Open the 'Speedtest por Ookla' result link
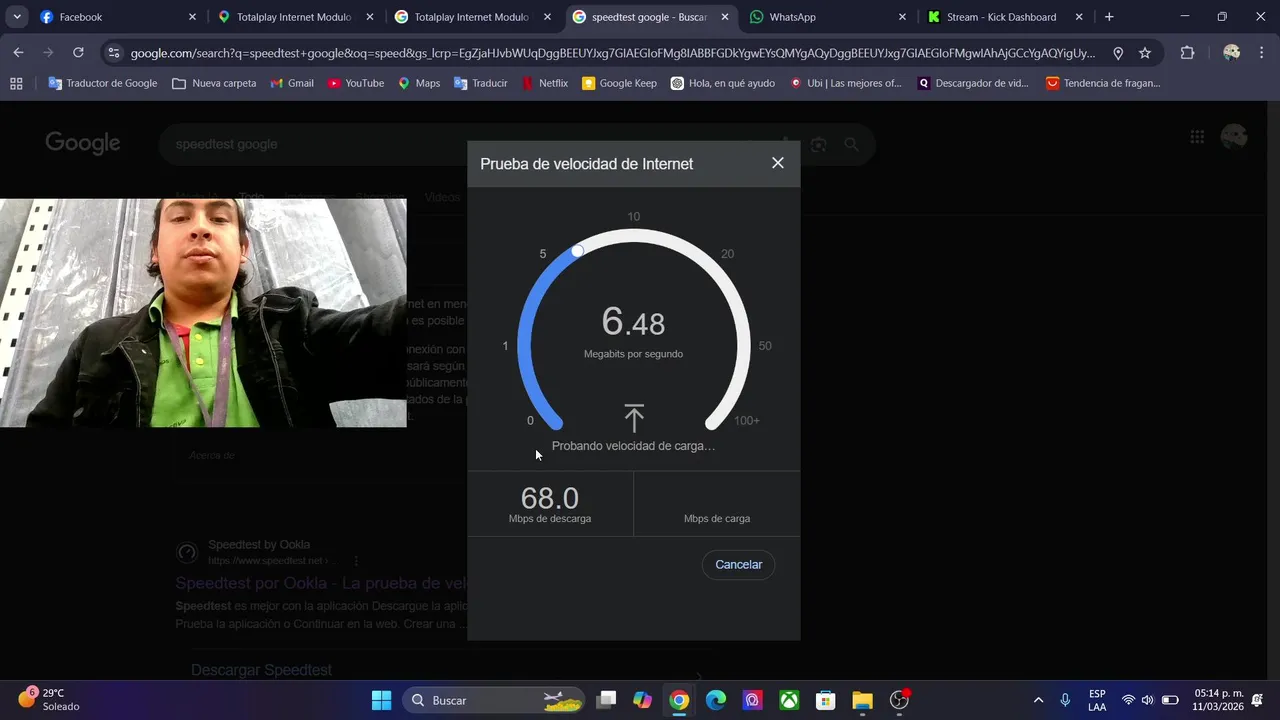This screenshot has width=1280, height=720. click(320, 583)
